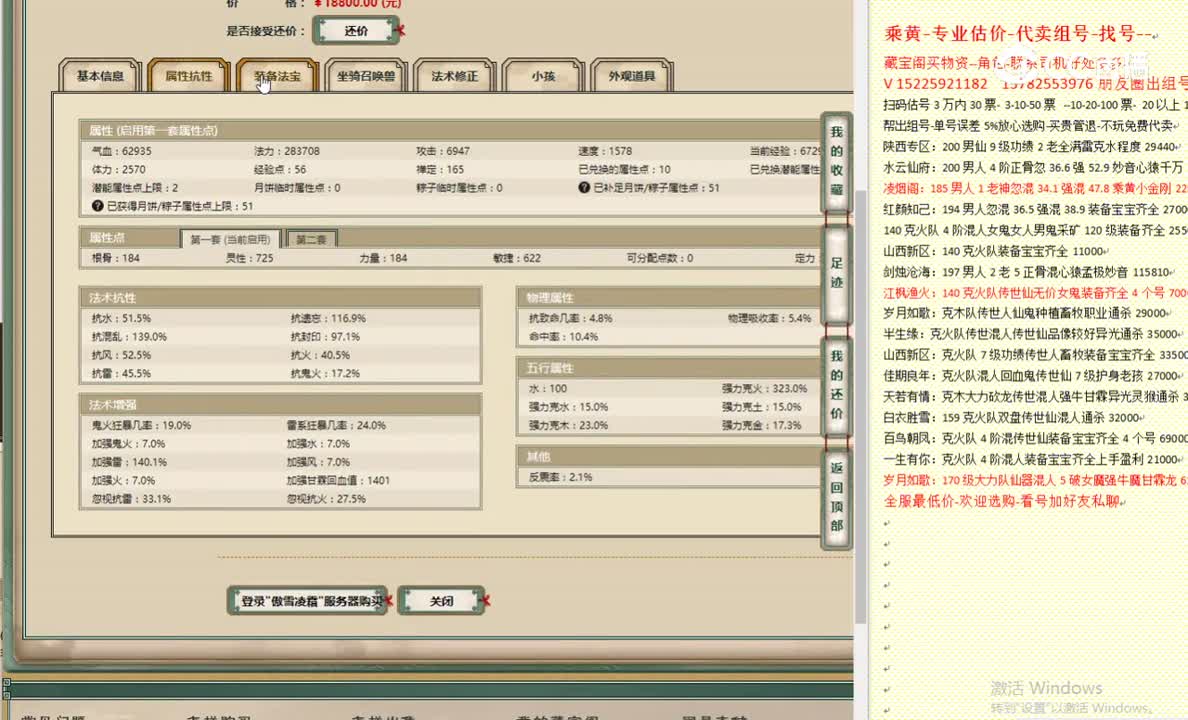Click the red 江枫渔火 line in the document
This screenshot has width=1188, height=720.
(x=1035, y=293)
